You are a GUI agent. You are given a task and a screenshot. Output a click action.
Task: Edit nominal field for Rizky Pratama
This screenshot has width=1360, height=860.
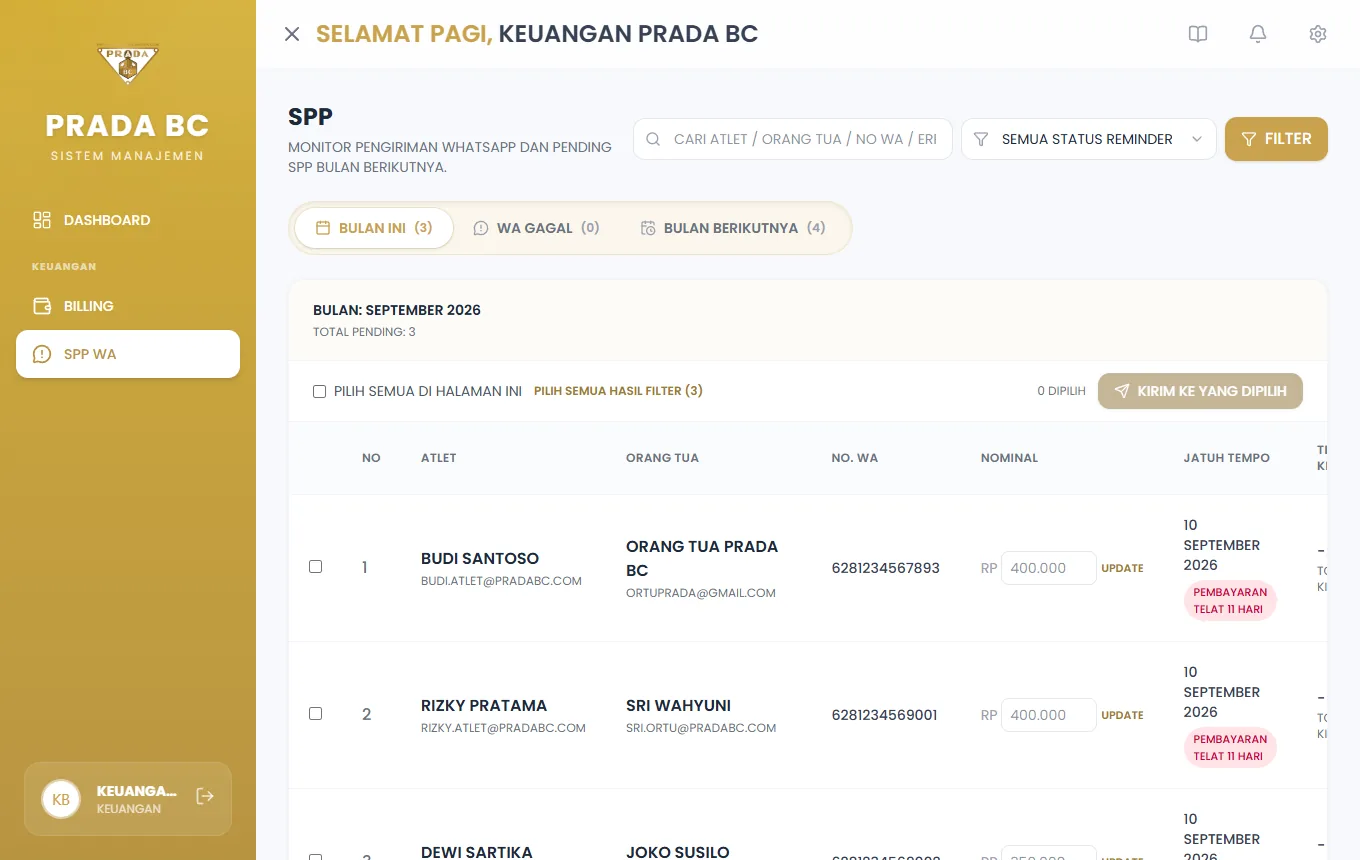[x=1048, y=715]
